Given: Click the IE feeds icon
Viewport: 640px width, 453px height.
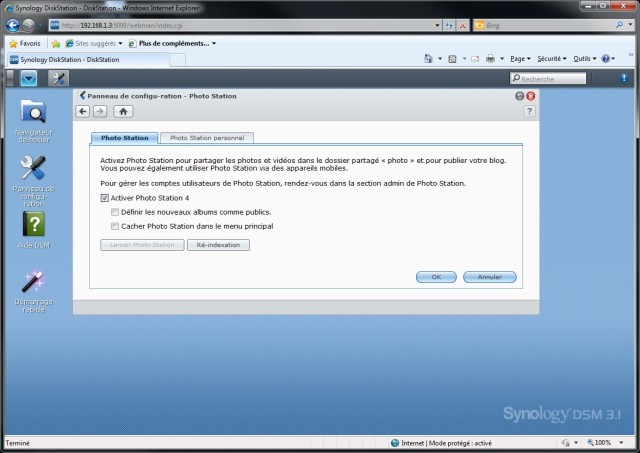Looking at the screenshot, I should point(452,59).
